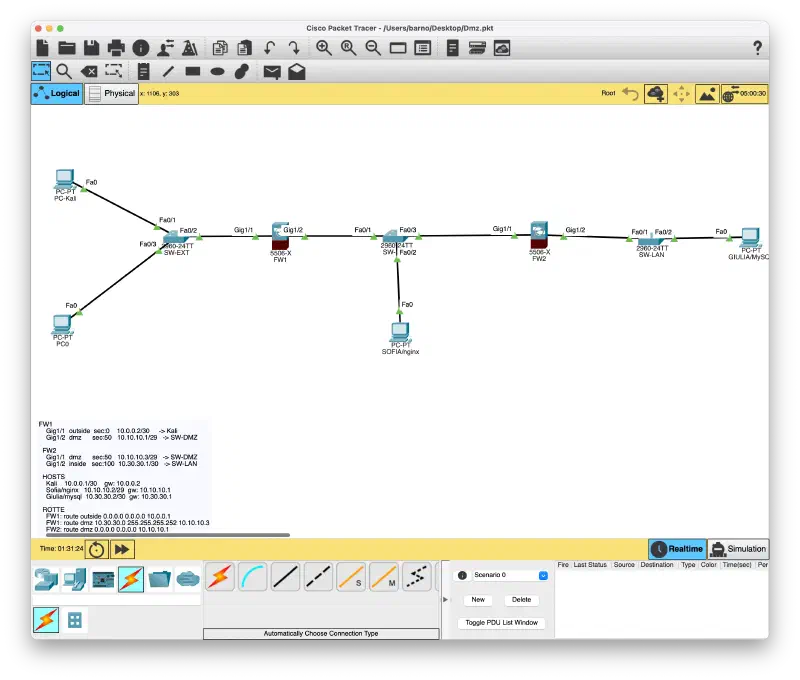Paste with the clipboard icon
800x680 pixels.
pos(245,48)
